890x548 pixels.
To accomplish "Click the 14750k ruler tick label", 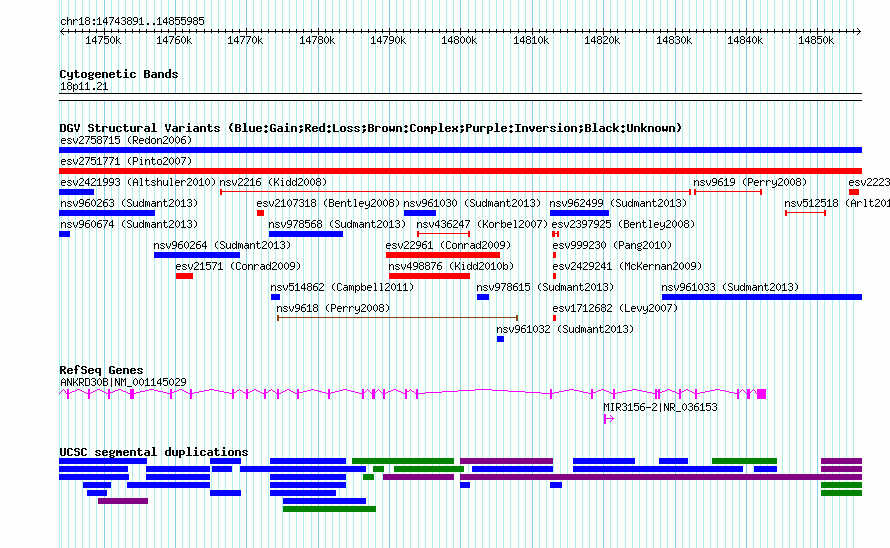I will point(103,41).
